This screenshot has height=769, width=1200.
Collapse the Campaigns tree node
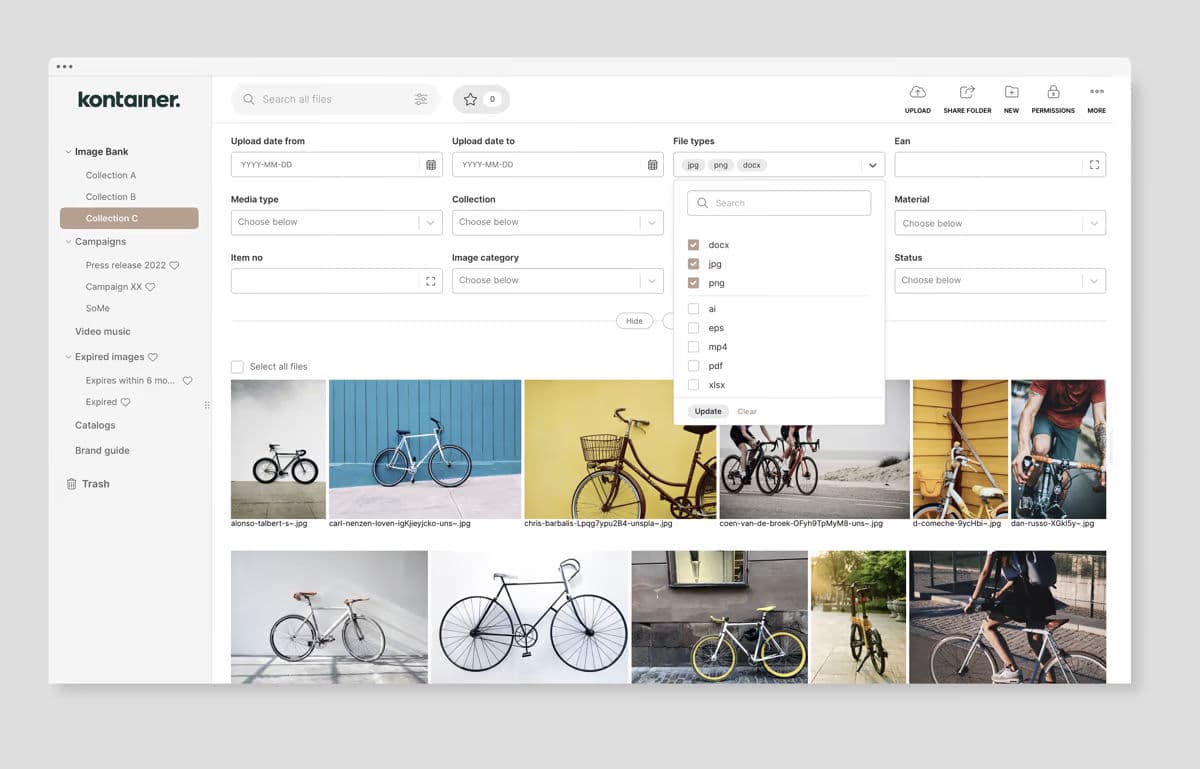(68, 242)
